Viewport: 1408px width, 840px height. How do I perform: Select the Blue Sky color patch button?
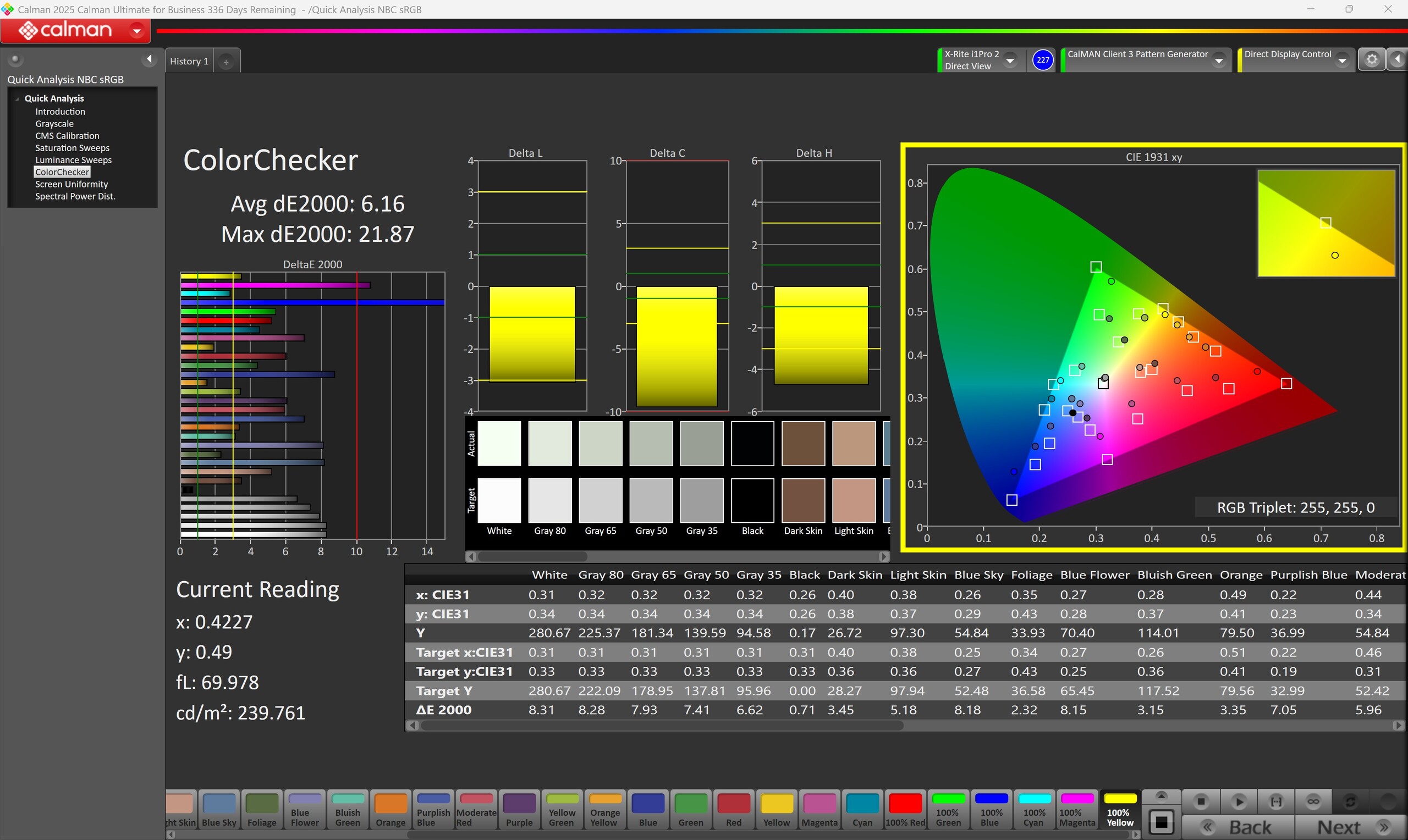point(218,810)
